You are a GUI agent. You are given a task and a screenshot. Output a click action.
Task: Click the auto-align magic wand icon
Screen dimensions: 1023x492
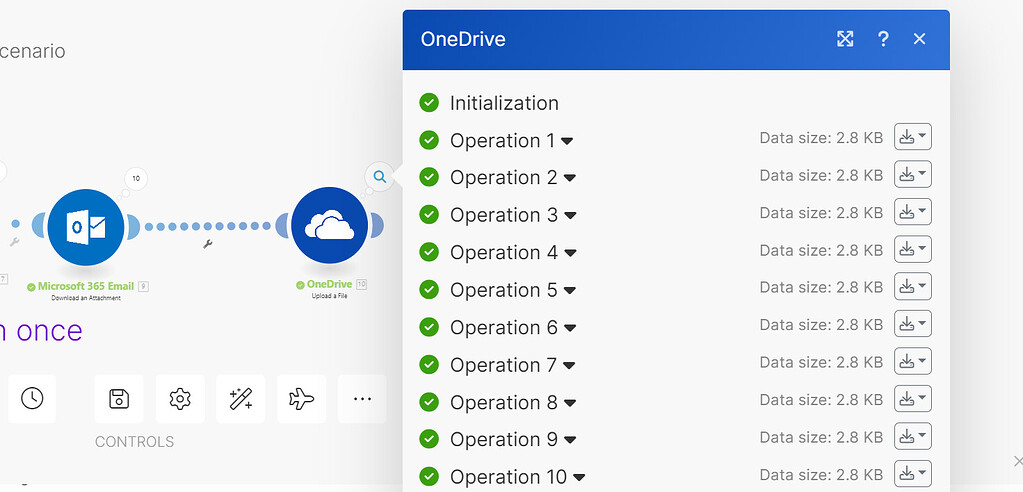(x=241, y=399)
